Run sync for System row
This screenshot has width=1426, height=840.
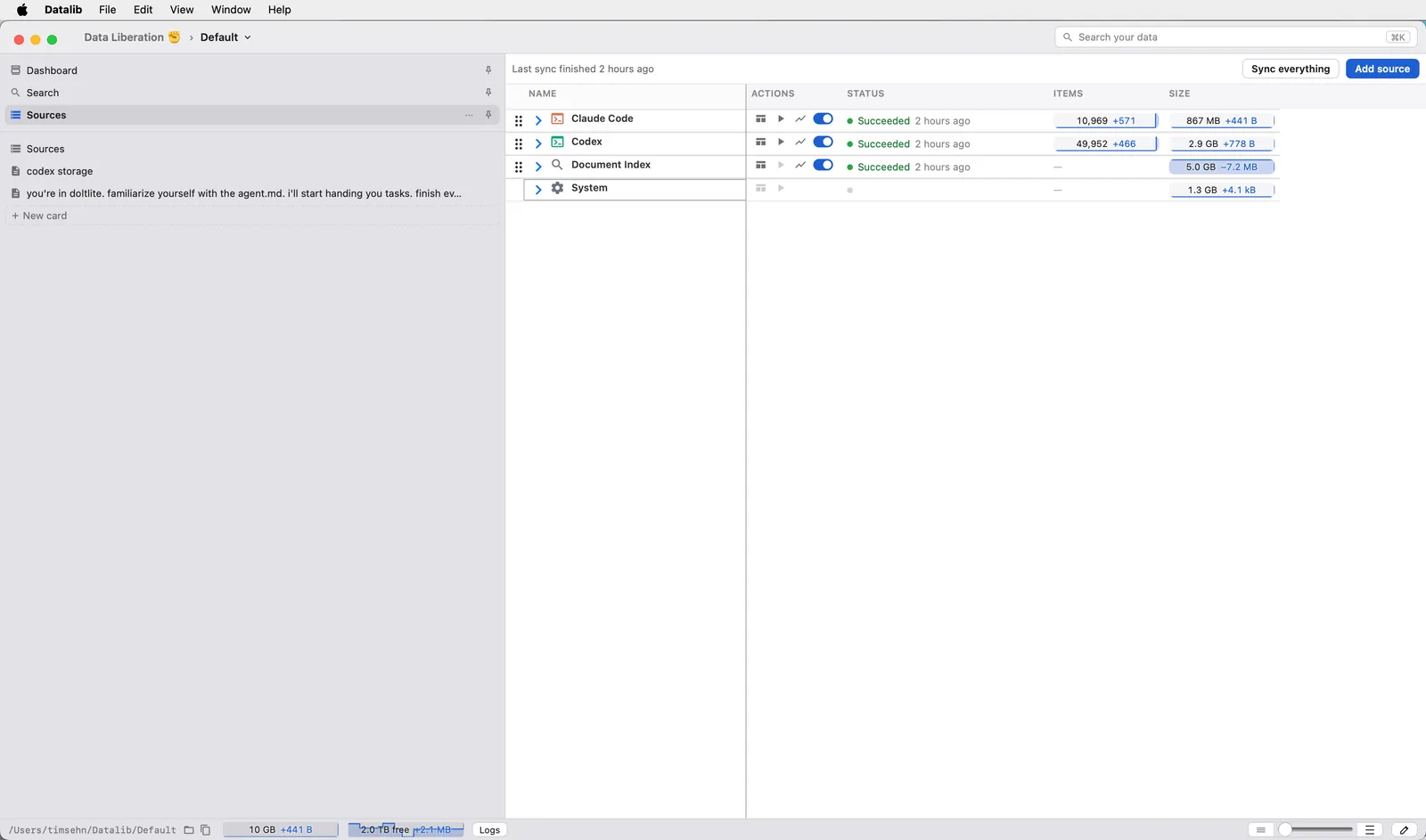781,188
